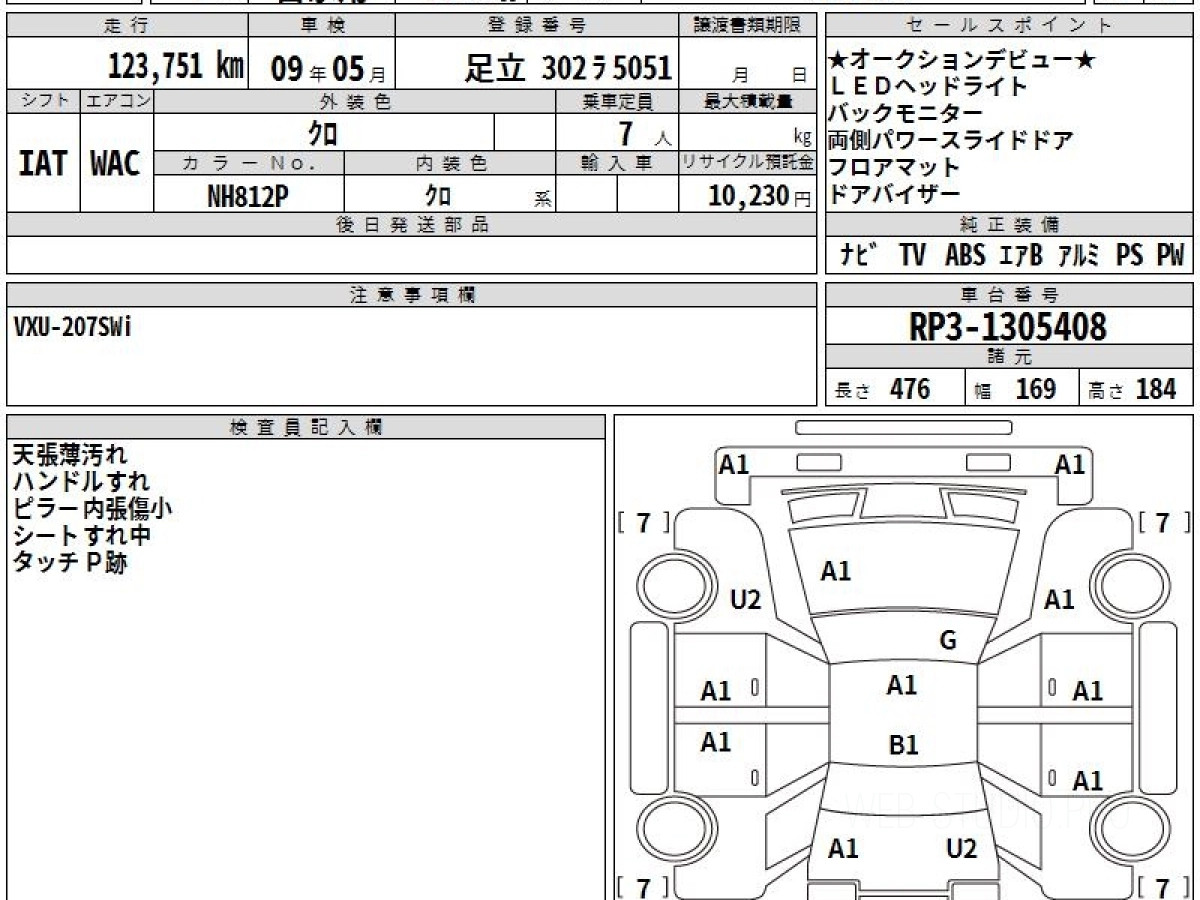Select the seating capacity 7人
1200x900 pixels.
click(x=644, y=133)
